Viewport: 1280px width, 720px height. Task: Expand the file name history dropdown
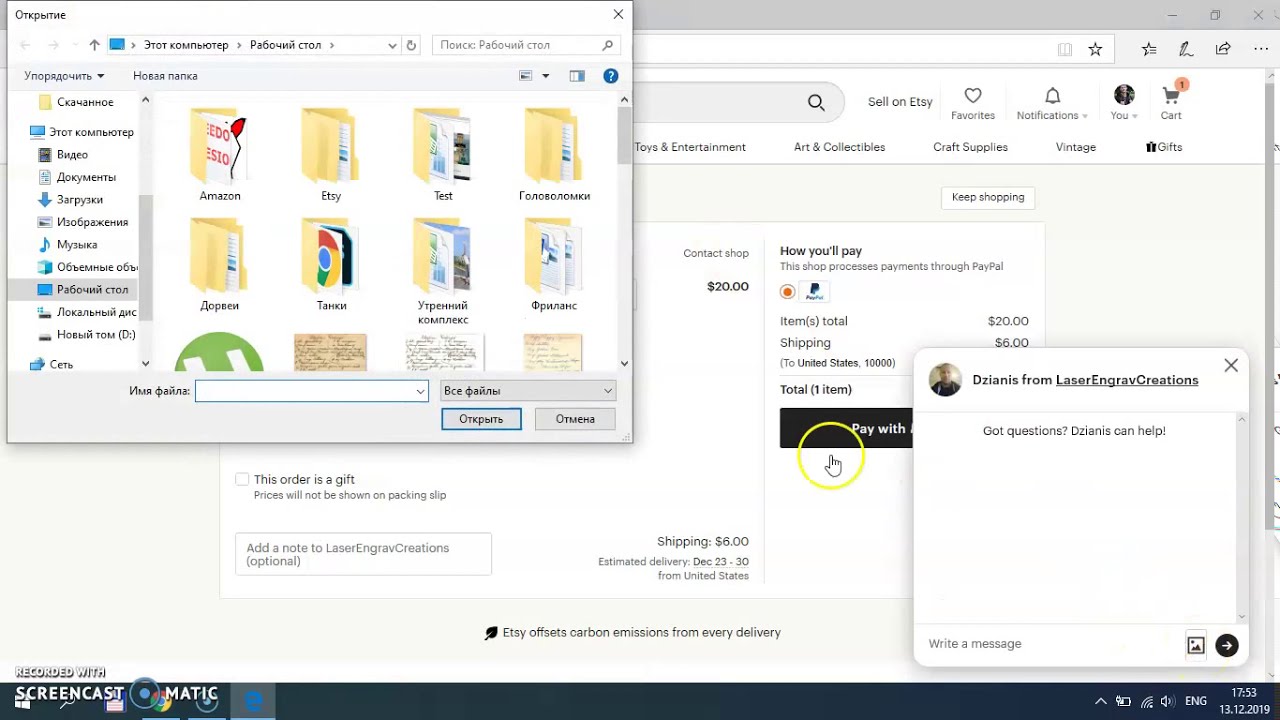coord(420,391)
